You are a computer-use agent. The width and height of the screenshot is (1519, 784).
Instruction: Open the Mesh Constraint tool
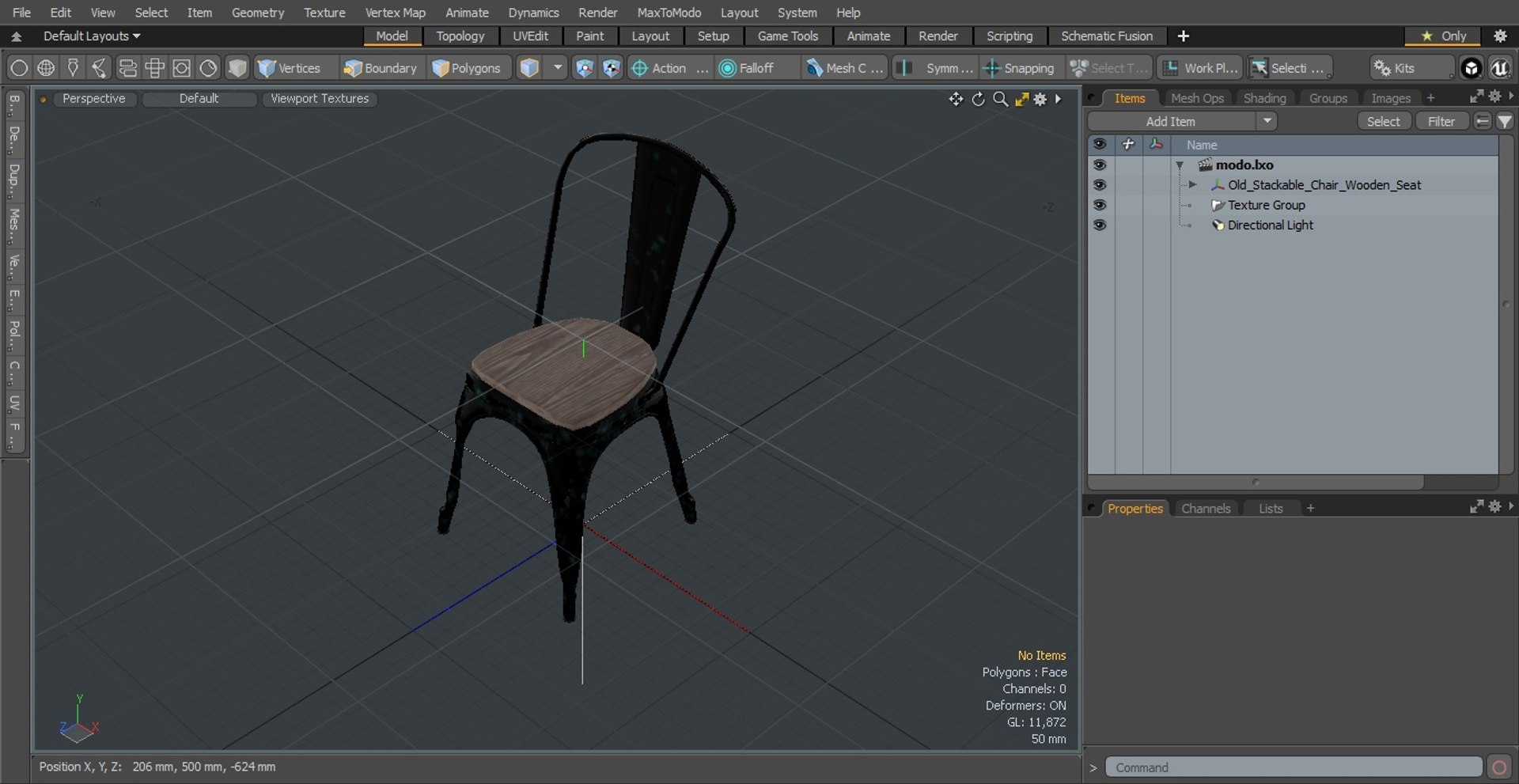click(x=844, y=68)
